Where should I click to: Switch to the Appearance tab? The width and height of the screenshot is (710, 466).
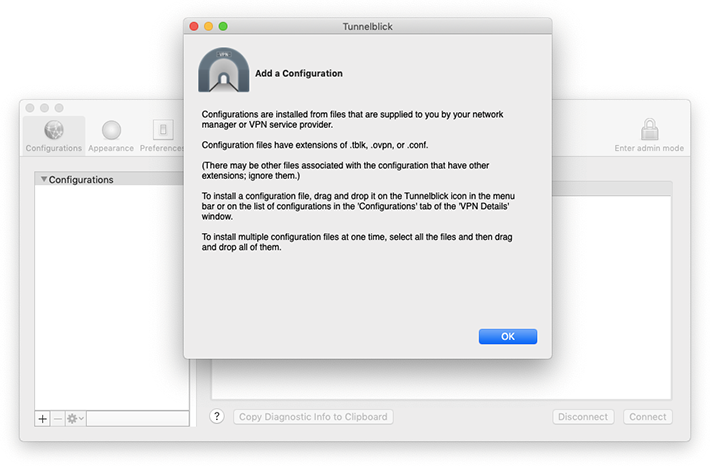click(111, 135)
